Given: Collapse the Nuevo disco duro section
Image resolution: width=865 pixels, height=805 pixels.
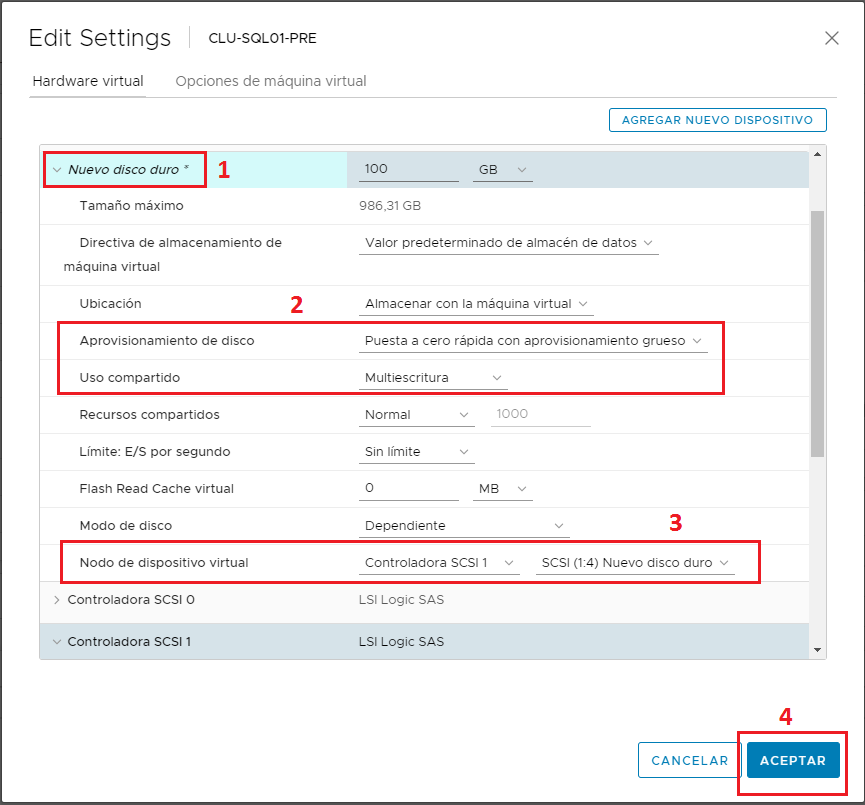Looking at the screenshot, I should click(x=57, y=169).
